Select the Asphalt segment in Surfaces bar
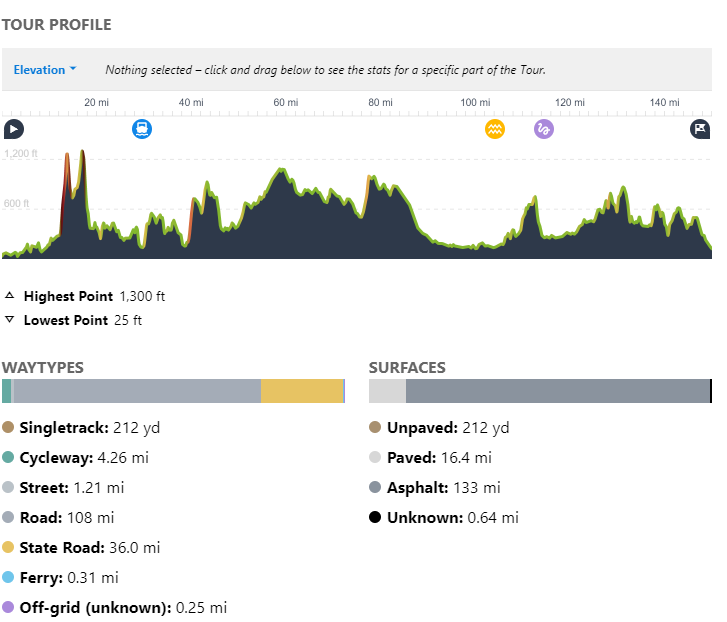 [557, 391]
